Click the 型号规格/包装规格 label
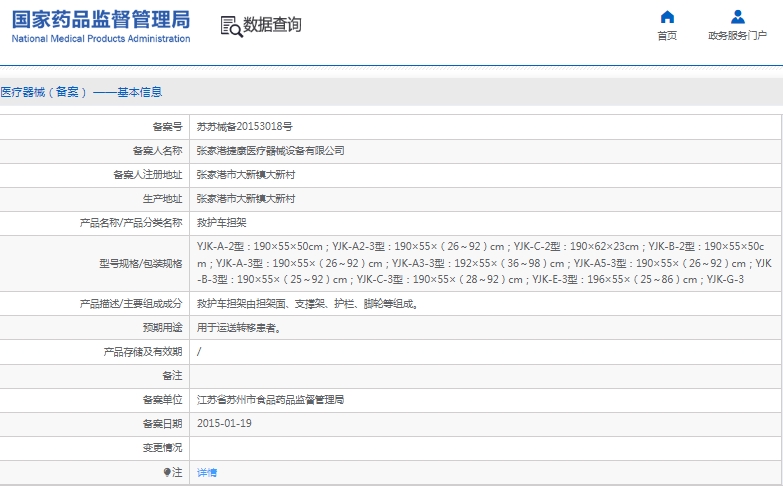Screen dimensions: 783x493 tap(141, 263)
